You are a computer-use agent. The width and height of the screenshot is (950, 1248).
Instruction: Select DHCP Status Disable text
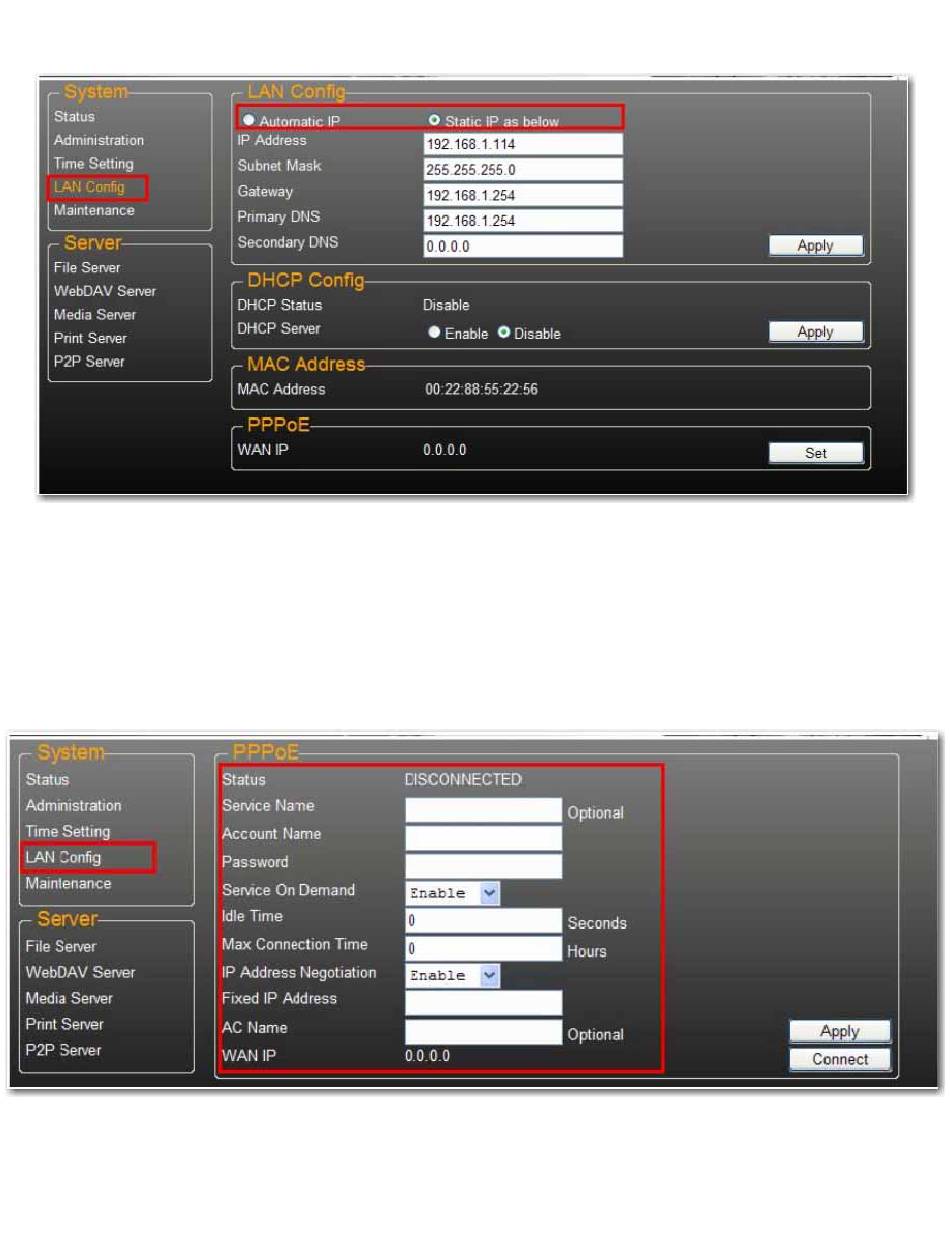tap(446, 305)
